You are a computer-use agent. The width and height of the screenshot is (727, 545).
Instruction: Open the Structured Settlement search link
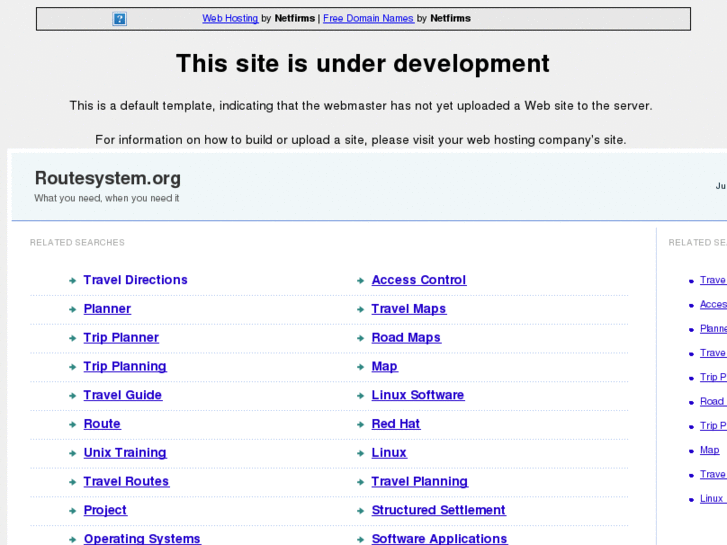click(438, 510)
